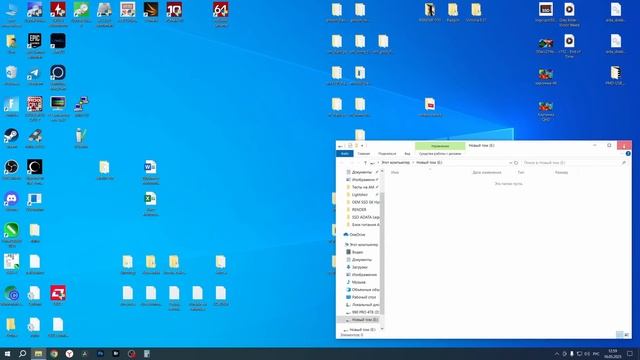Open Google Chrome from the taskbar
The image size is (640, 360).
(54, 353)
